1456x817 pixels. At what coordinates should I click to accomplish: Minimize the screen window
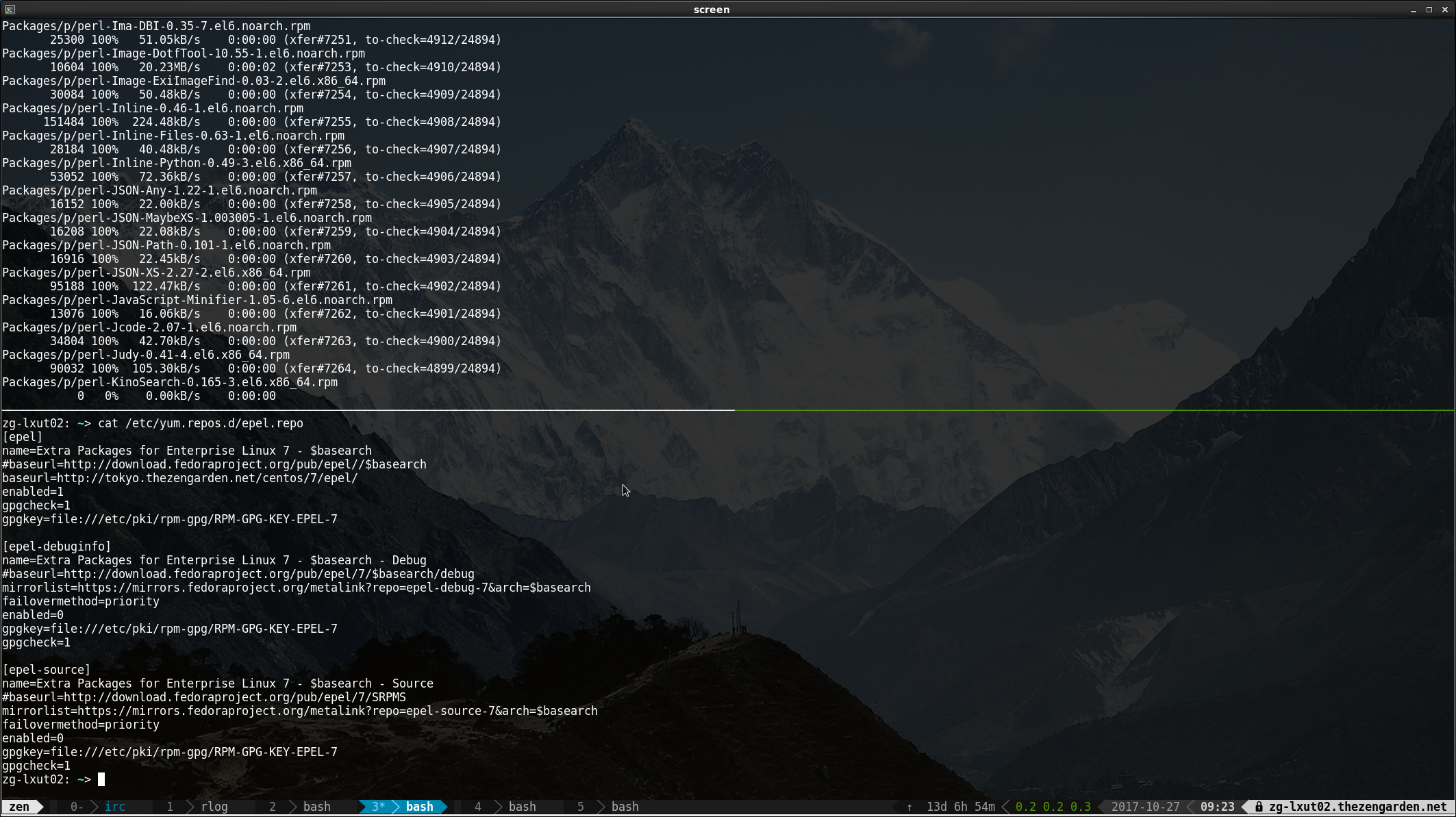click(x=1413, y=10)
